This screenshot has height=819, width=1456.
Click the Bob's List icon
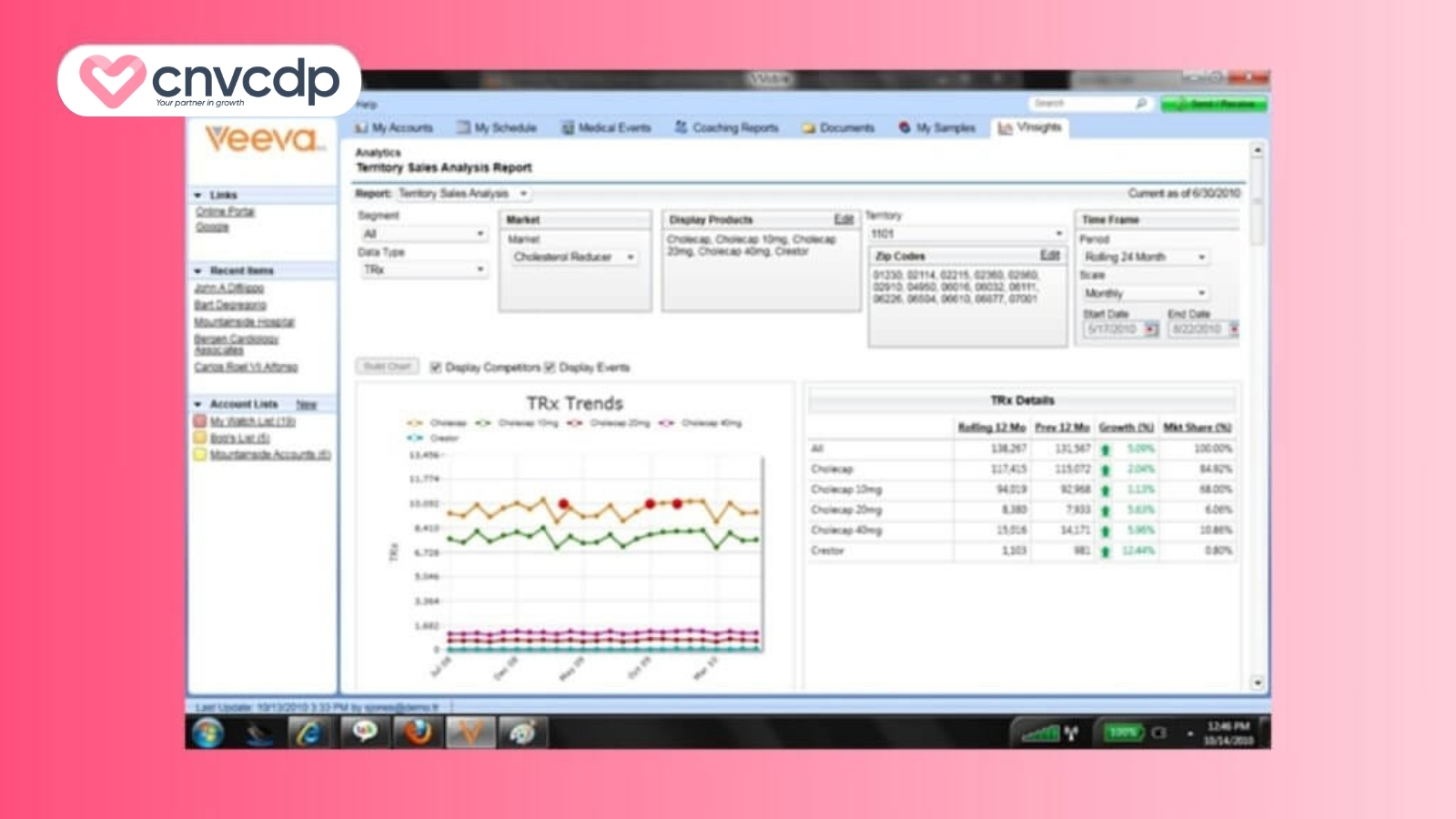[x=200, y=438]
